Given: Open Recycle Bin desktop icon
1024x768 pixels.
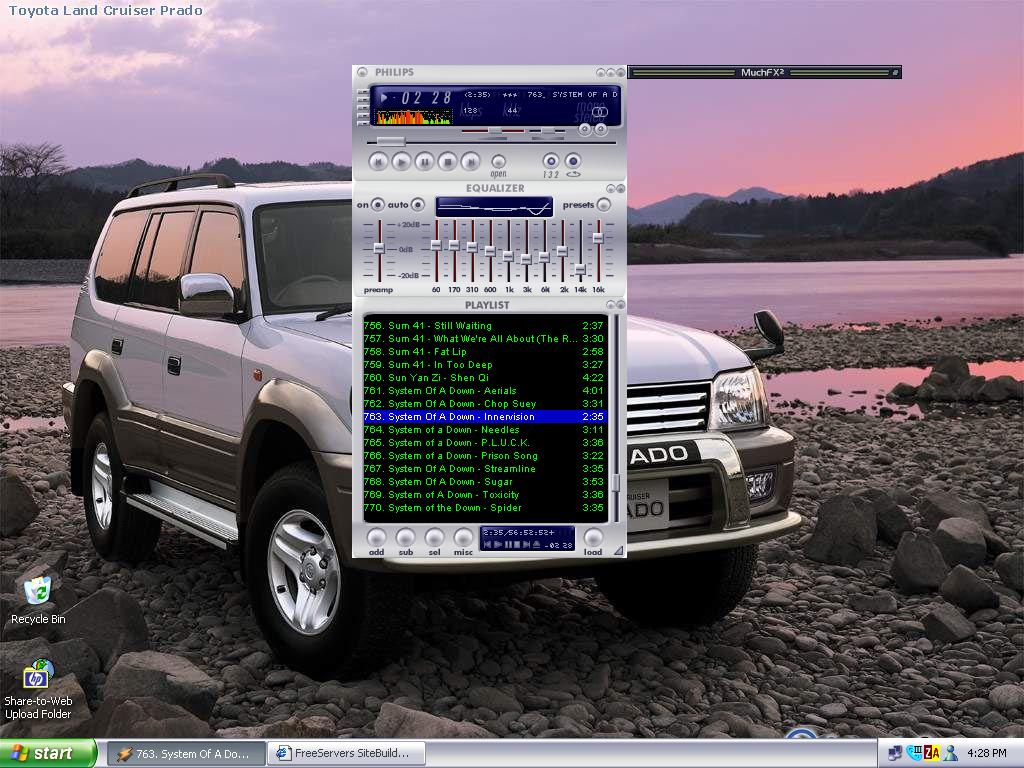Looking at the screenshot, I should click(x=38, y=600).
